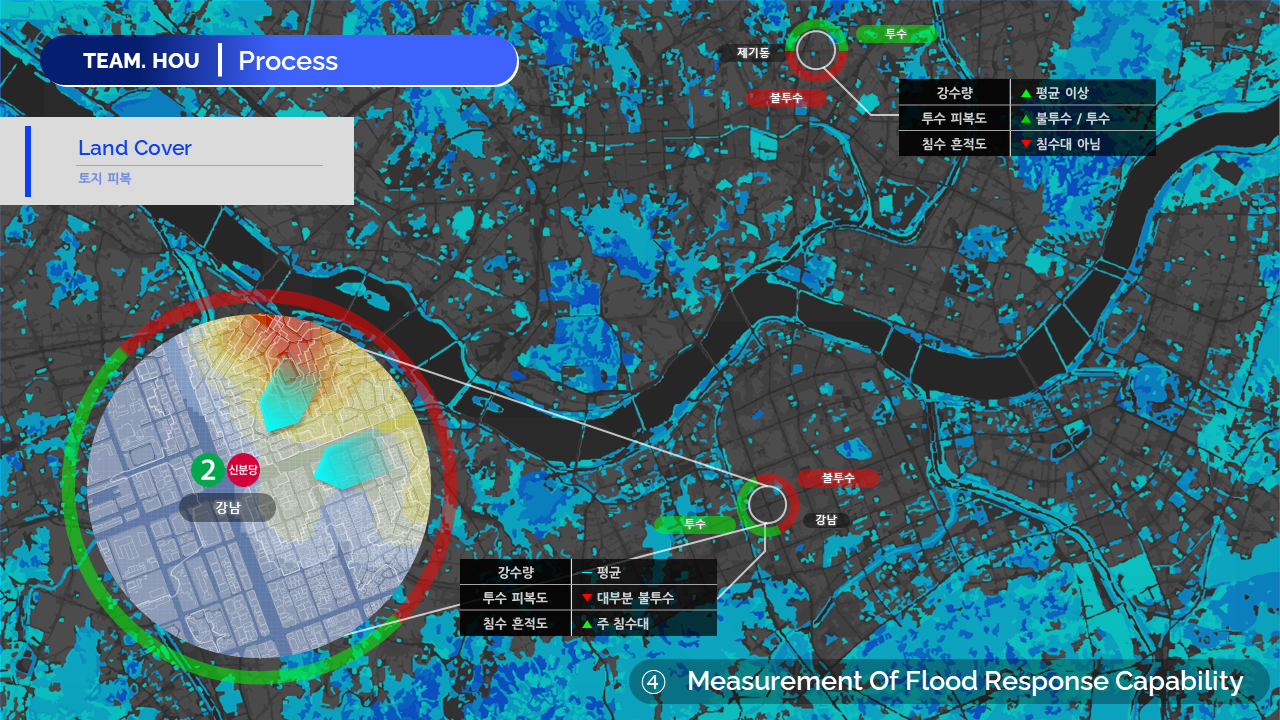Click the small dark 강남 pill label
This screenshot has width=1280, height=720.
click(826, 520)
